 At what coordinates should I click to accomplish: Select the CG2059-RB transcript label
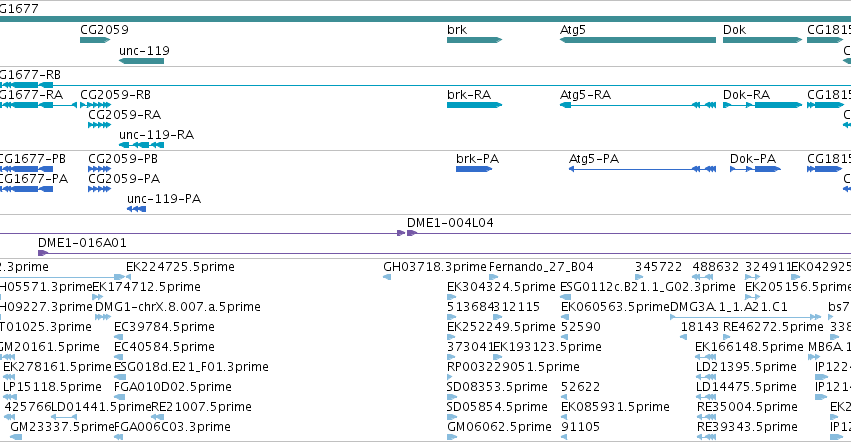116,94
